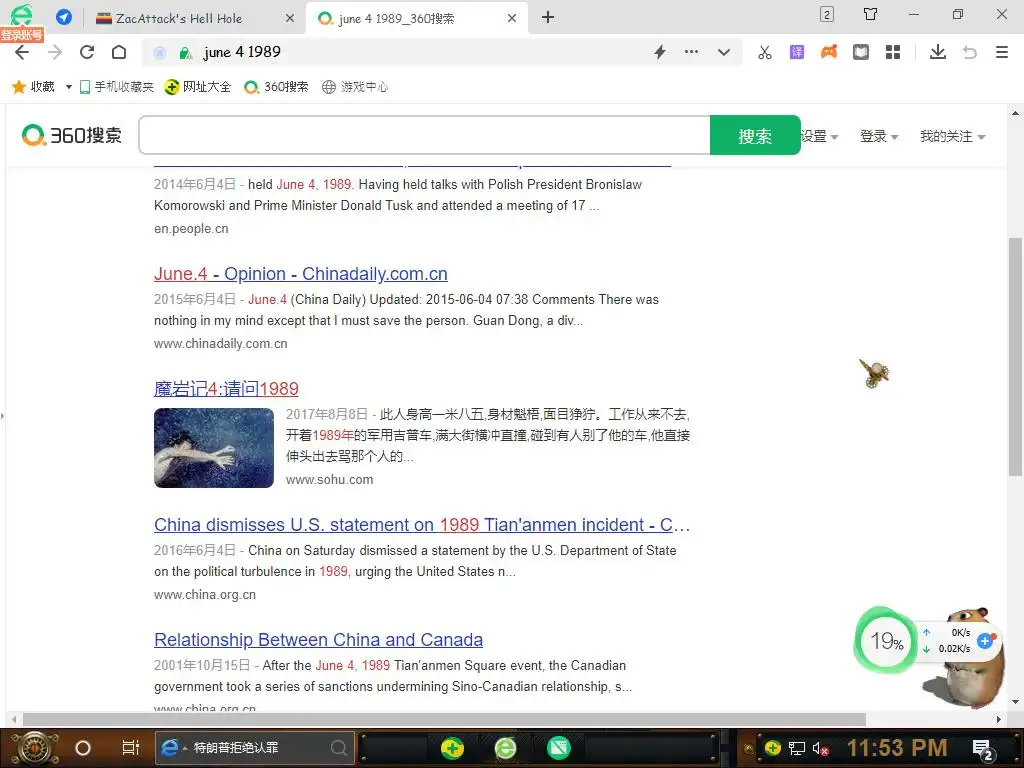The image size is (1024, 768).
Task: Open the notification center icon
Action: 983,749
